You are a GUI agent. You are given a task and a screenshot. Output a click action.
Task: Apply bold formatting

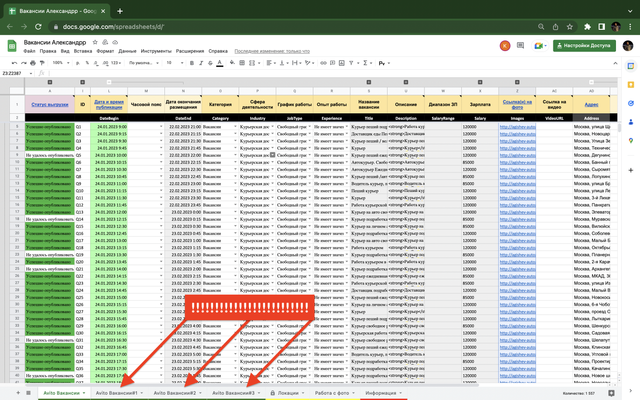[192, 63]
